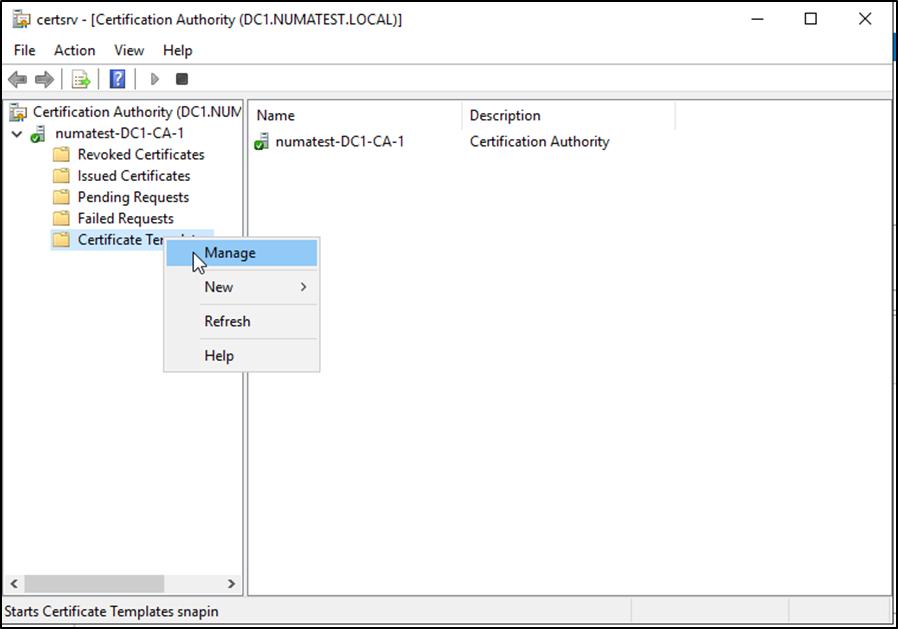Viewport: 898px width, 629px height.
Task: Select Issued Certificates in the tree
Action: (x=133, y=176)
